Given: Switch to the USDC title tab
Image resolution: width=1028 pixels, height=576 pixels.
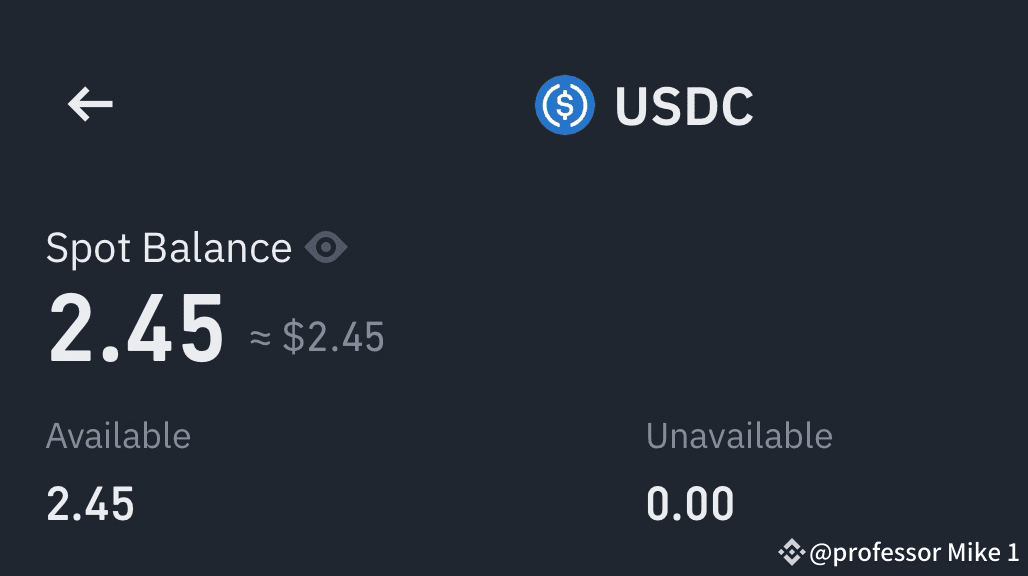Looking at the screenshot, I should pos(684,104).
